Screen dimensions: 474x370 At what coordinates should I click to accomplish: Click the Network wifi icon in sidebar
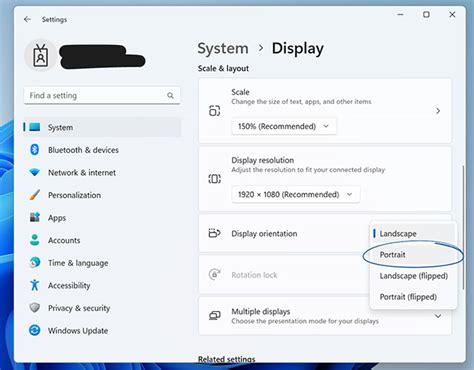point(35,172)
